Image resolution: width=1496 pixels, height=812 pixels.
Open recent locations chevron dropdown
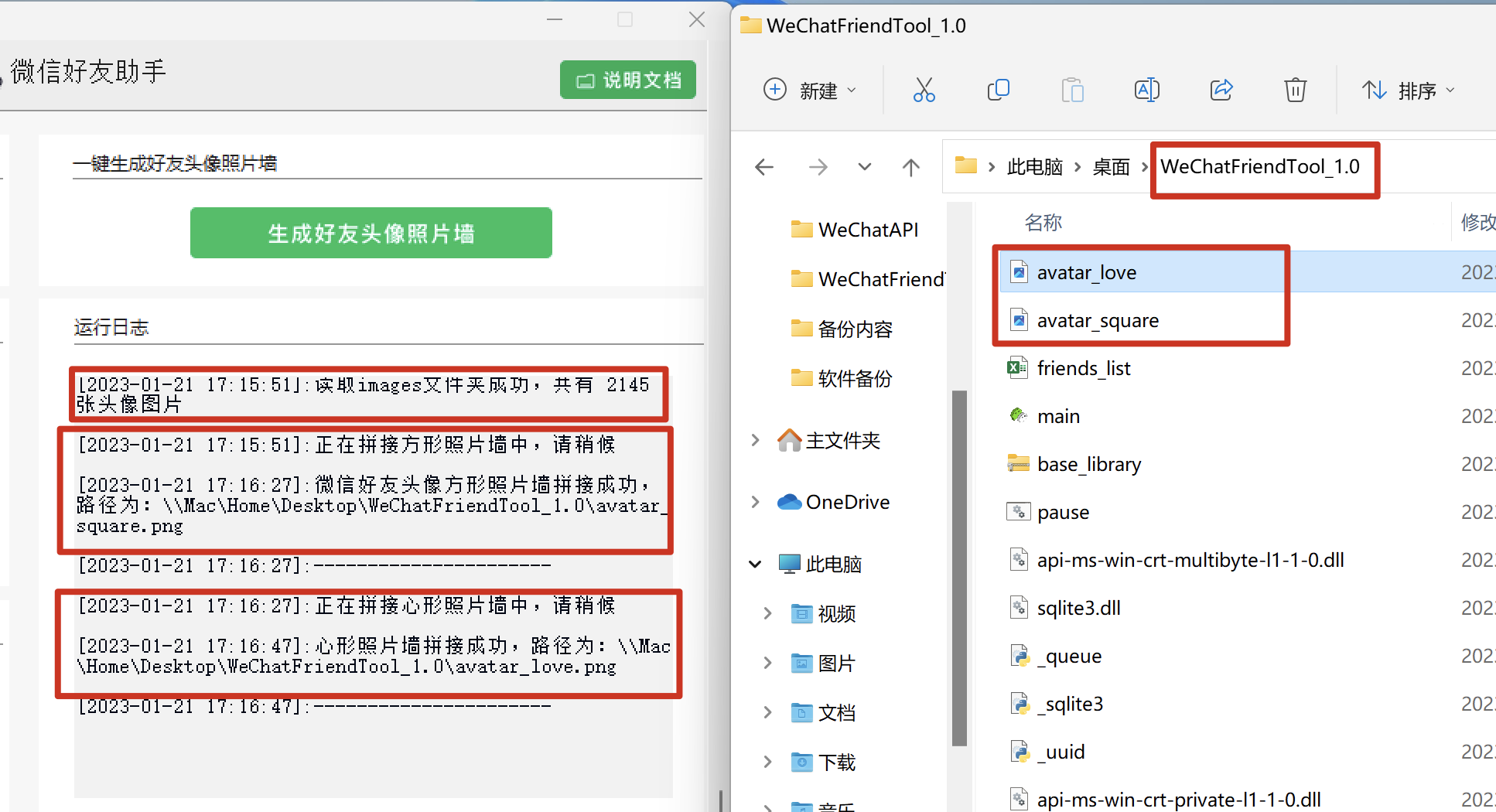tap(865, 166)
